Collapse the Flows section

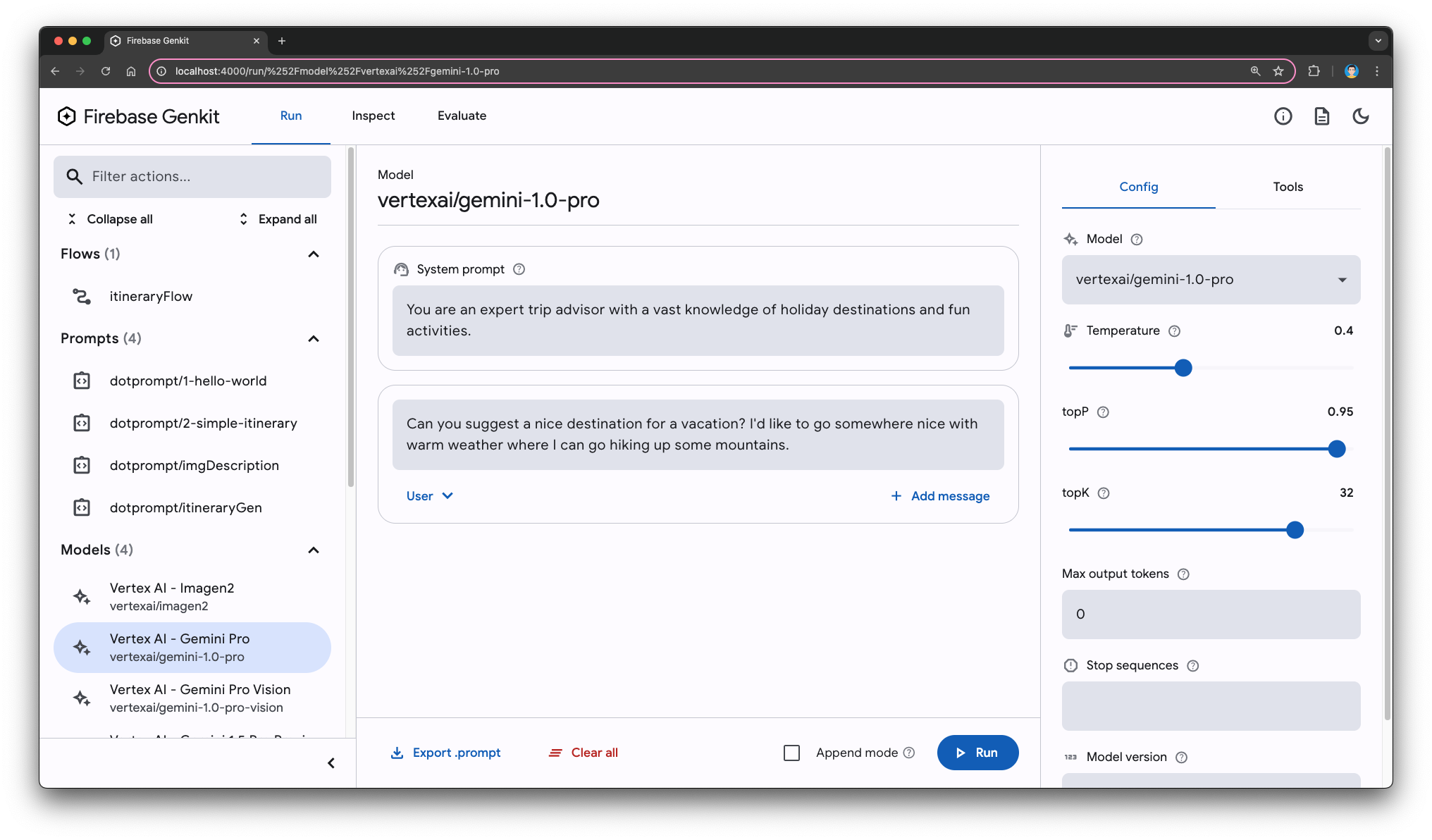pos(314,253)
